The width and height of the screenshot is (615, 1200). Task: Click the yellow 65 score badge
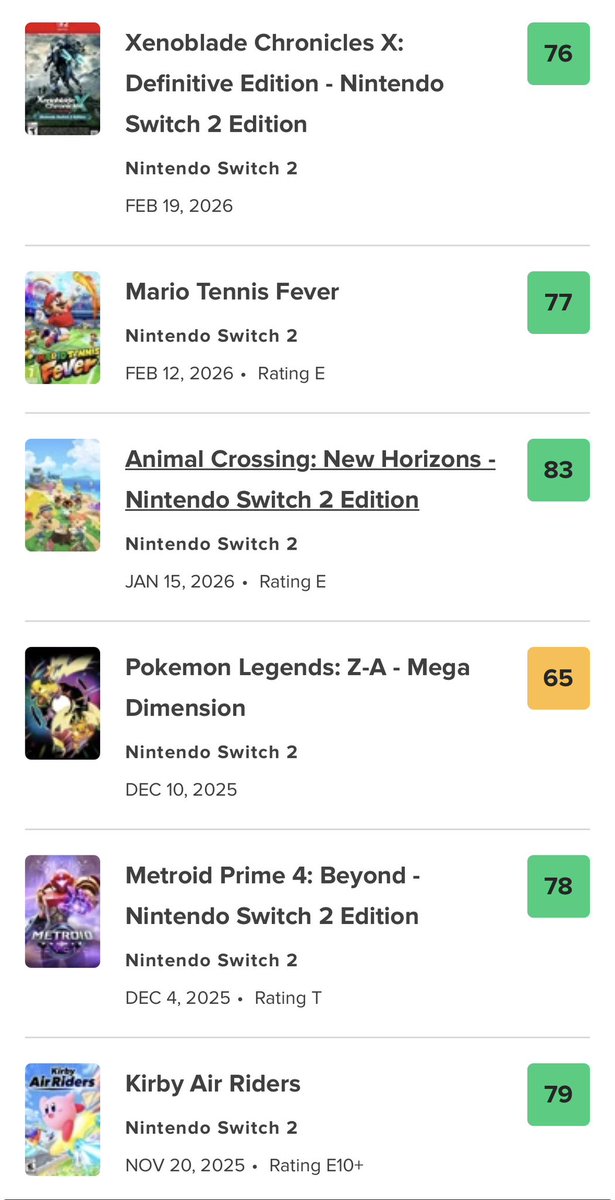[558, 678]
